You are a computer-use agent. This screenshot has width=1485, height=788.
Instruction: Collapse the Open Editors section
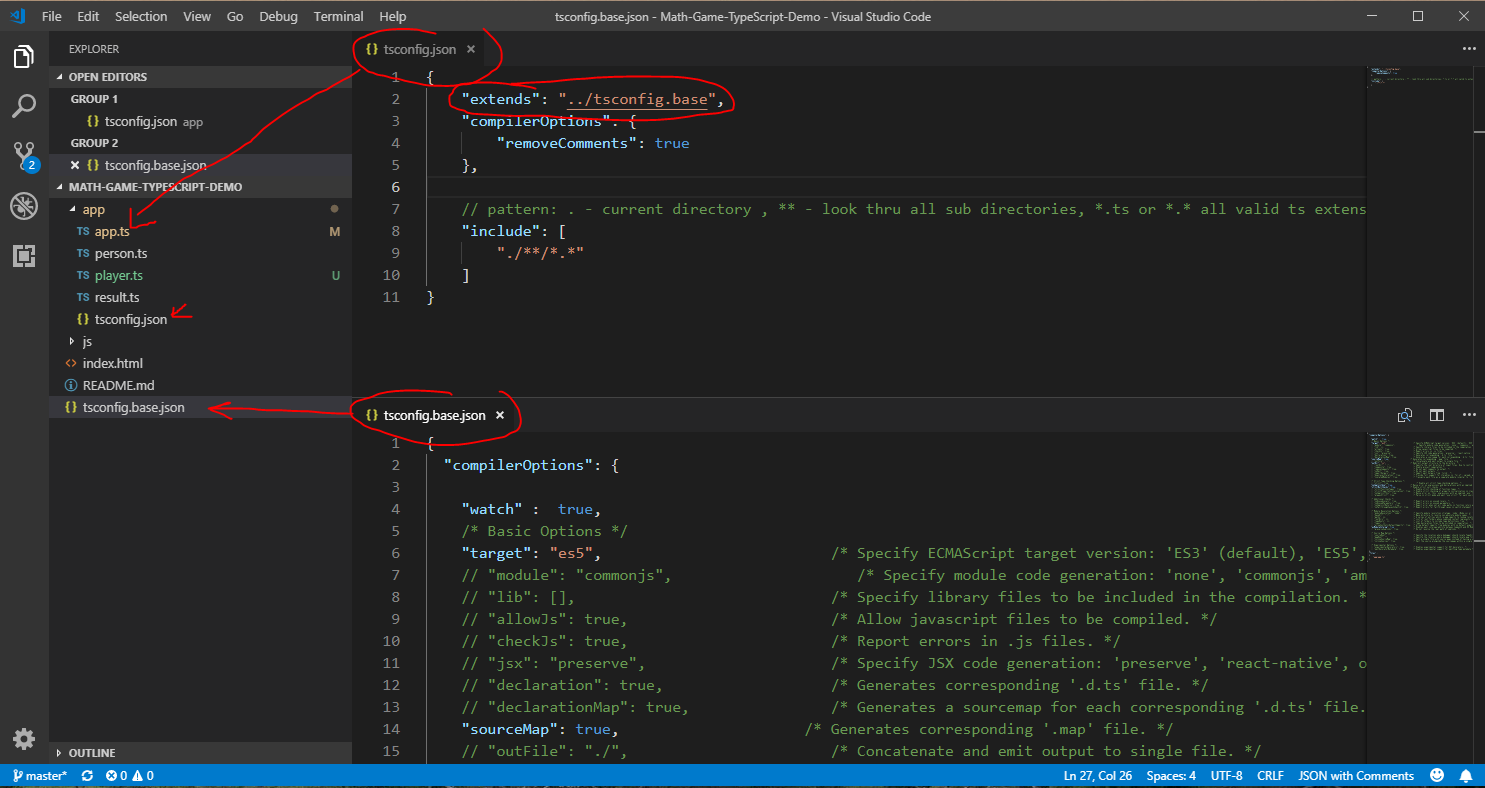tap(107, 77)
